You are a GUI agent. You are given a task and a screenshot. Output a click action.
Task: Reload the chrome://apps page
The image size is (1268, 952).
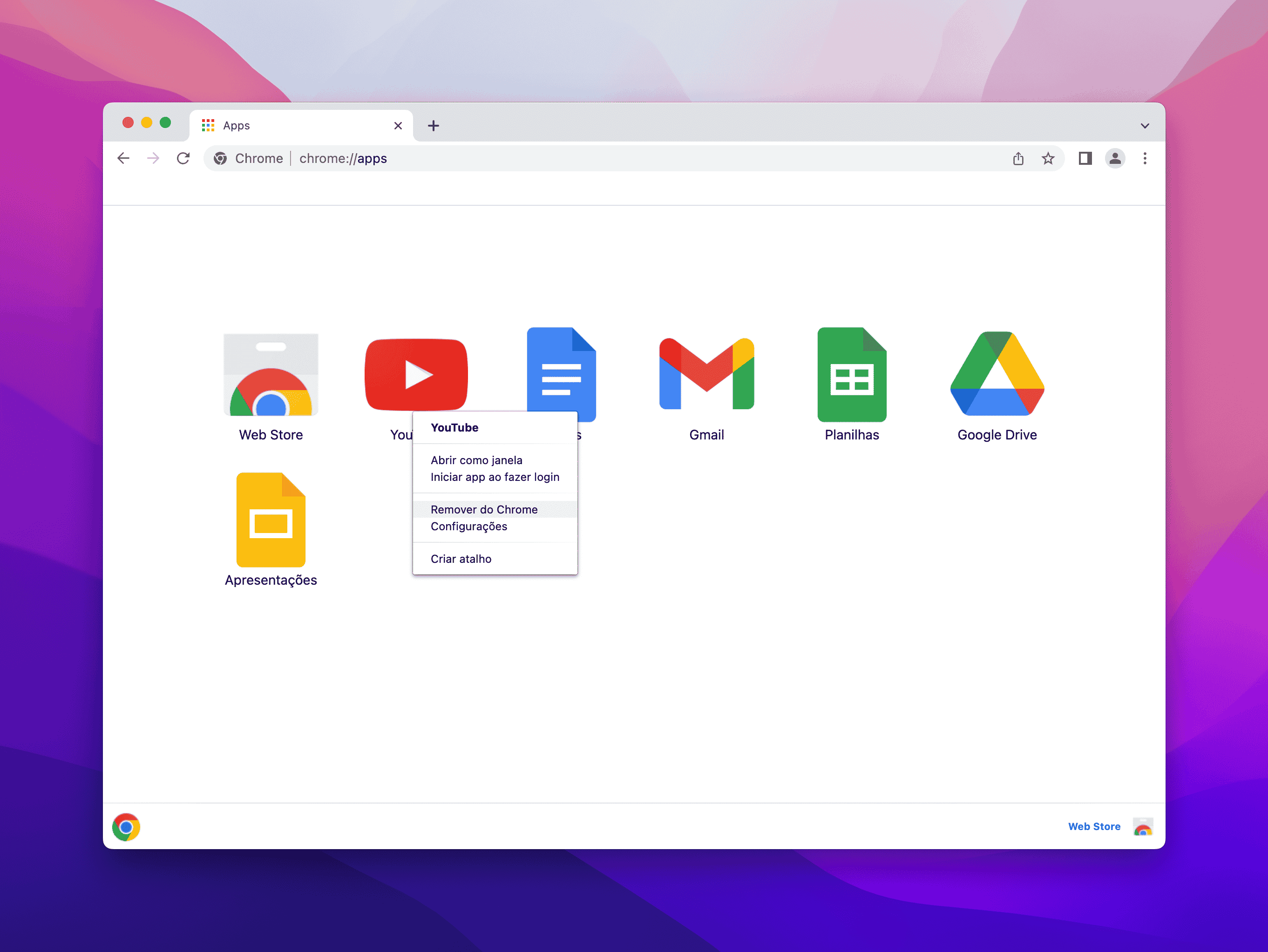click(x=183, y=158)
